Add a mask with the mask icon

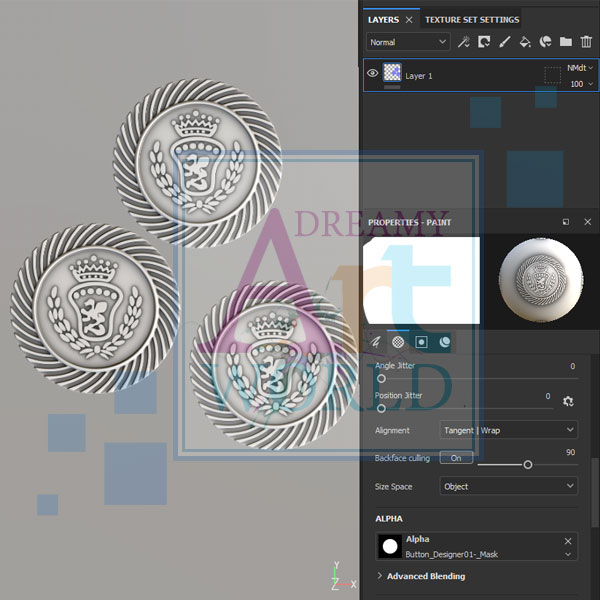click(x=484, y=42)
